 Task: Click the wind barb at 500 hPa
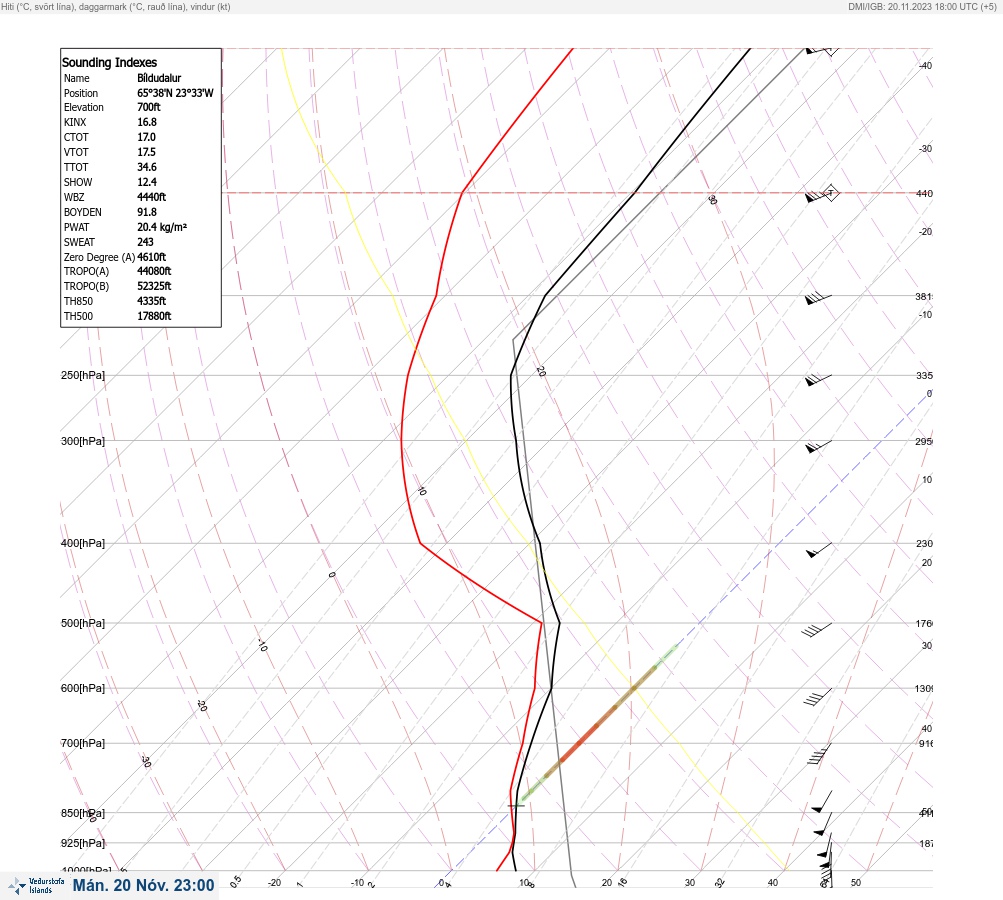pos(817,629)
